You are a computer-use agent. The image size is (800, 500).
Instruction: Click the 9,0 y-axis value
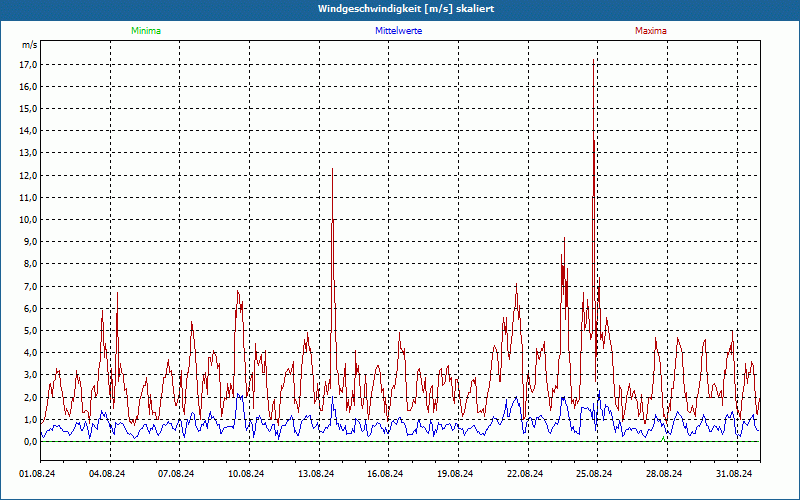[x=31, y=242]
